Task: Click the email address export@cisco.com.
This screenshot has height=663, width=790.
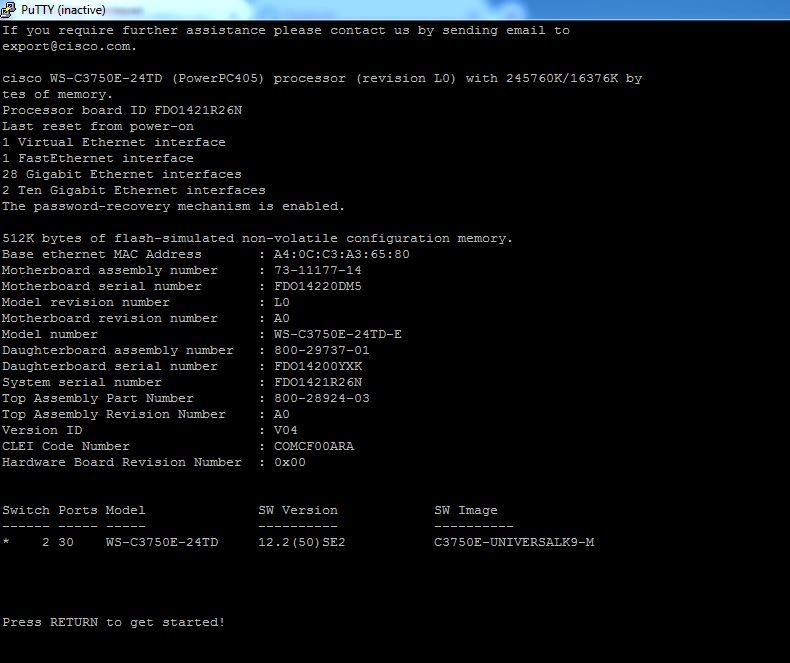Action: click(69, 46)
